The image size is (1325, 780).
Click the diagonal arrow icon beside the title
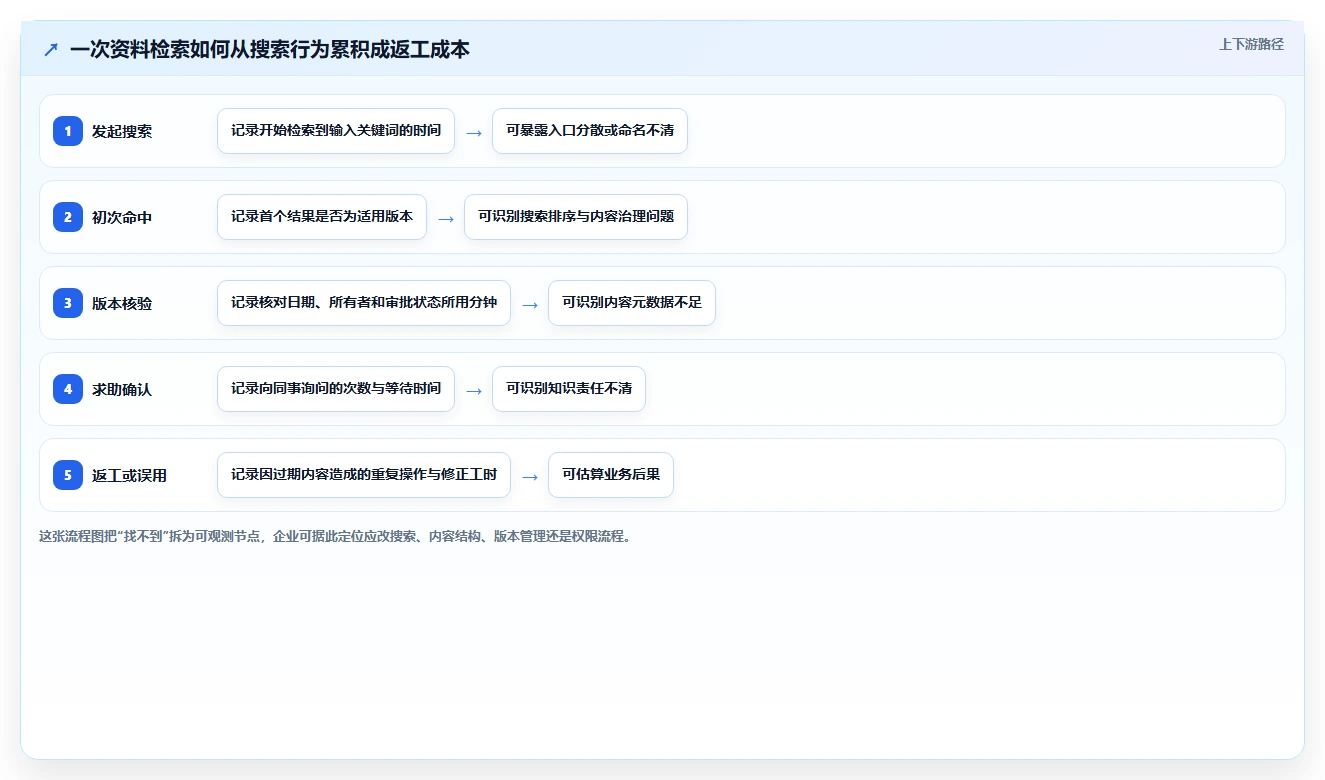point(51,49)
